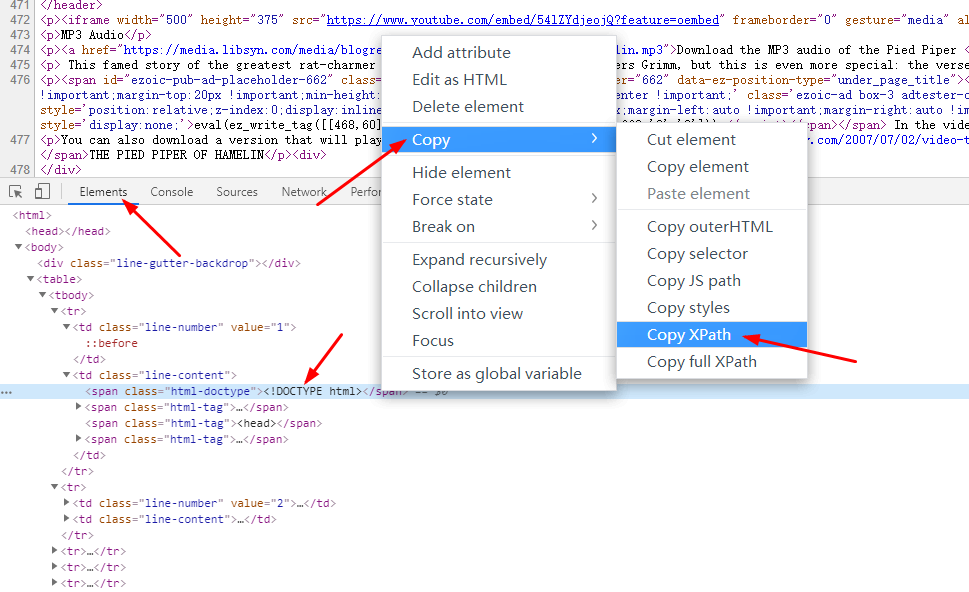Viewport: 969px width, 592px height.
Task: Open the Sources tab
Action: [236, 191]
